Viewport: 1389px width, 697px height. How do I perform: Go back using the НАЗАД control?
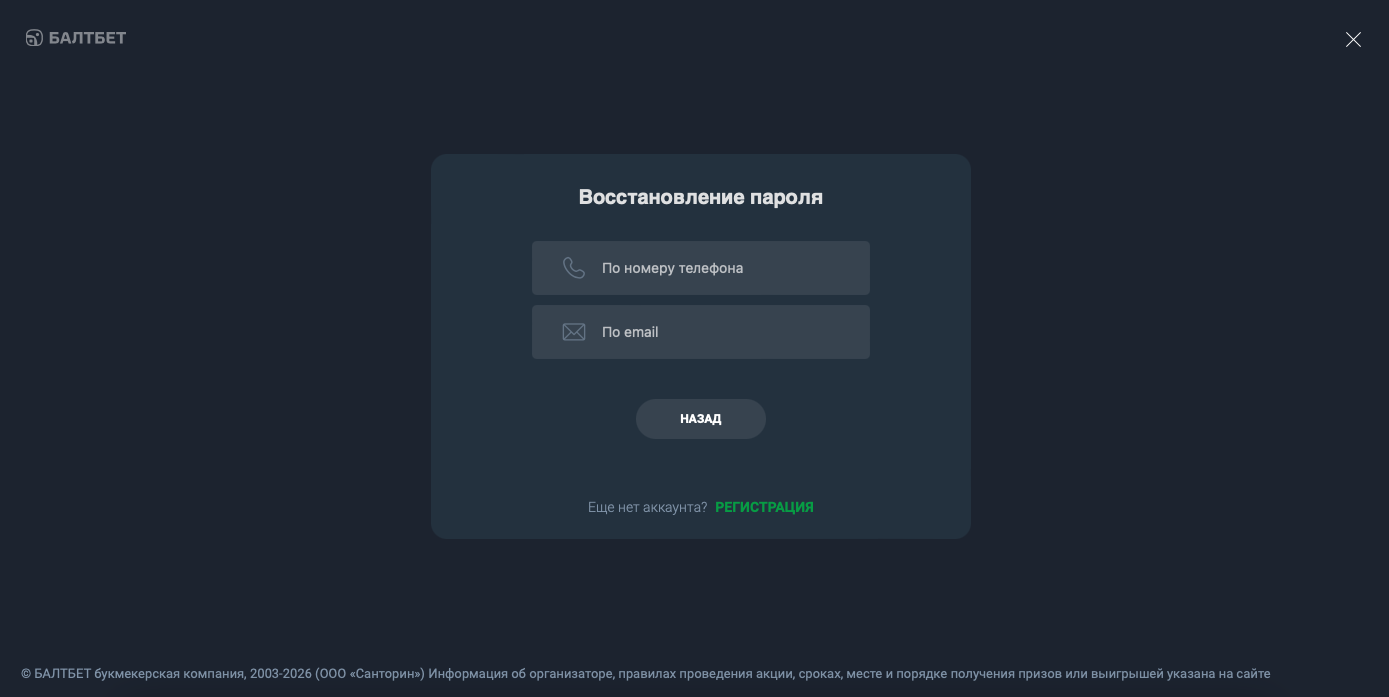point(700,419)
